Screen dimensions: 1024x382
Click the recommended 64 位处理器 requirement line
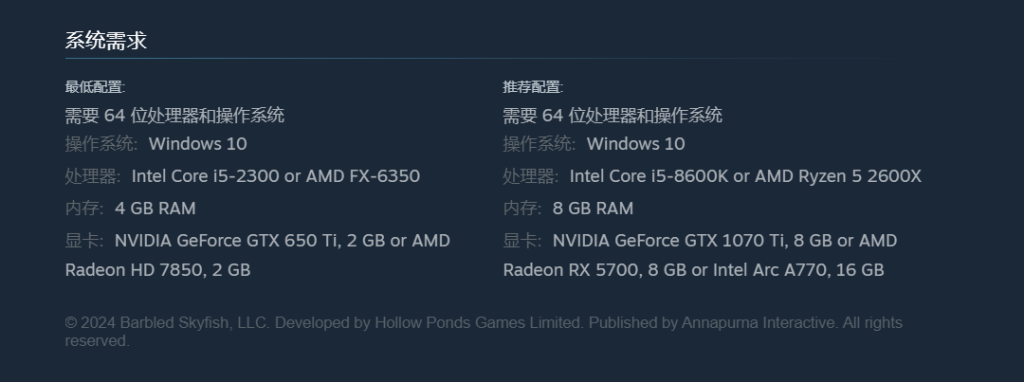(x=613, y=116)
